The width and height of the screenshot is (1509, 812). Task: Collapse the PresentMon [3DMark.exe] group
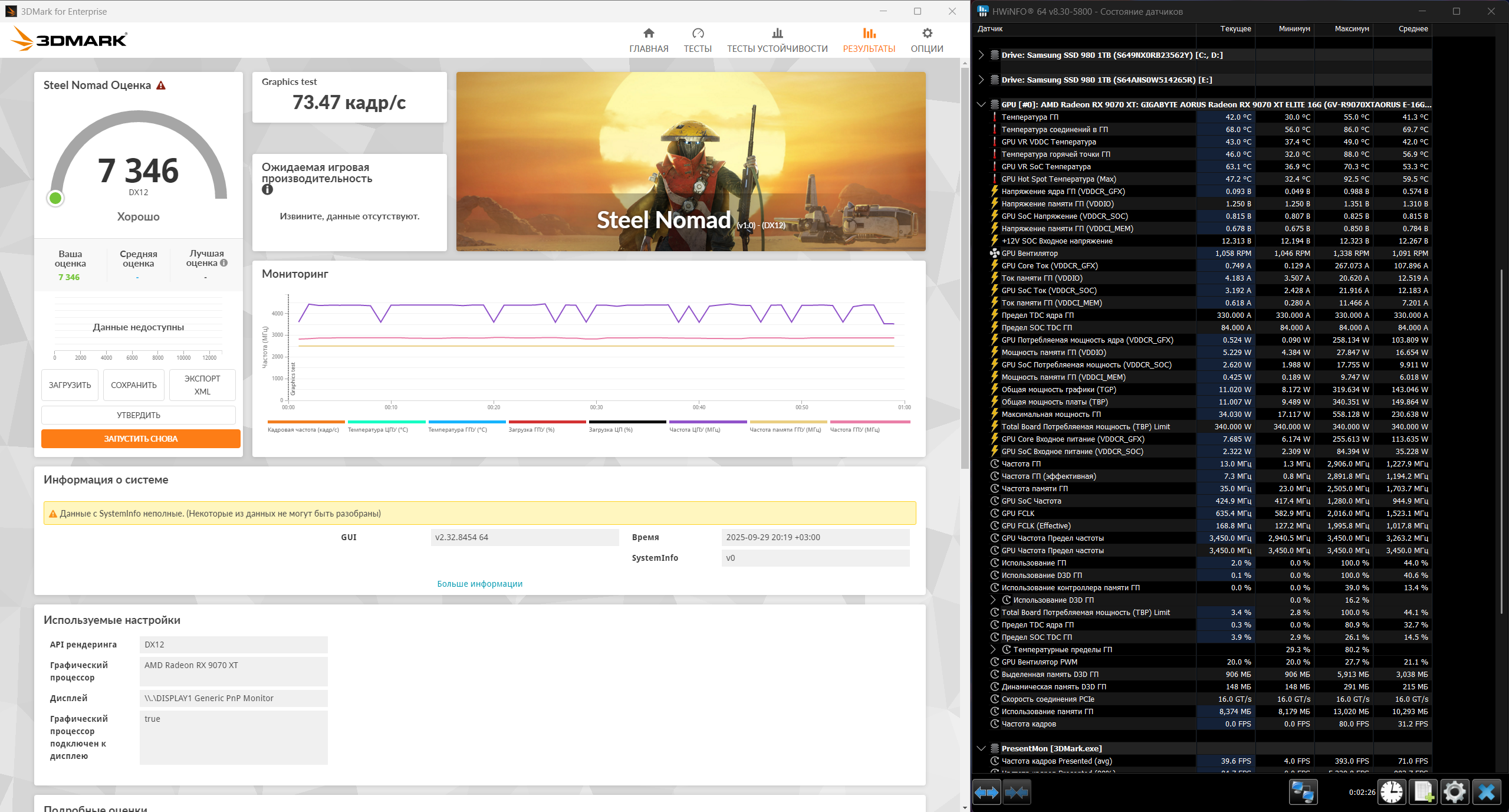pos(981,749)
